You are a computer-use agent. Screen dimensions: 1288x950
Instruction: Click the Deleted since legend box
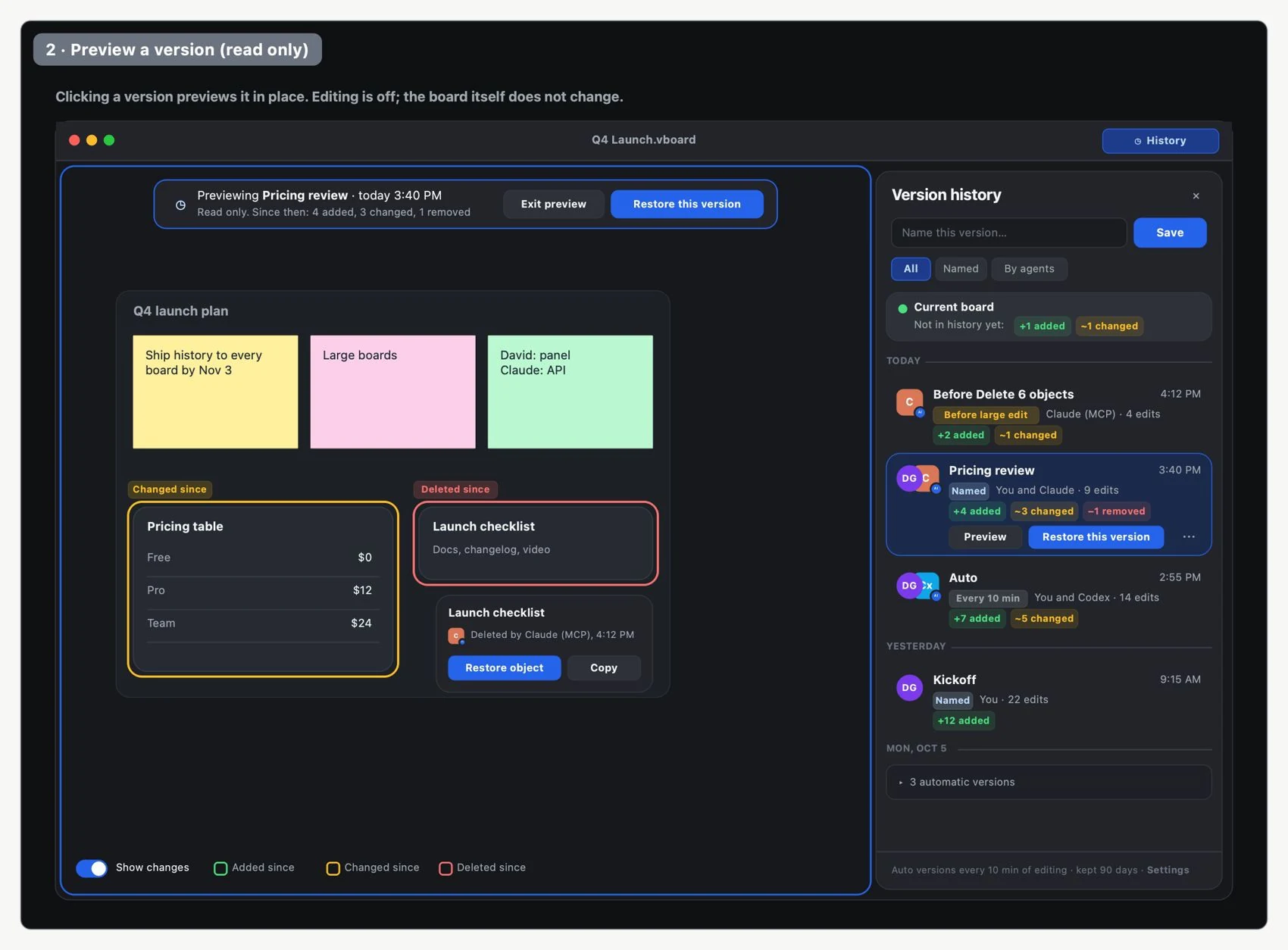[445, 868]
